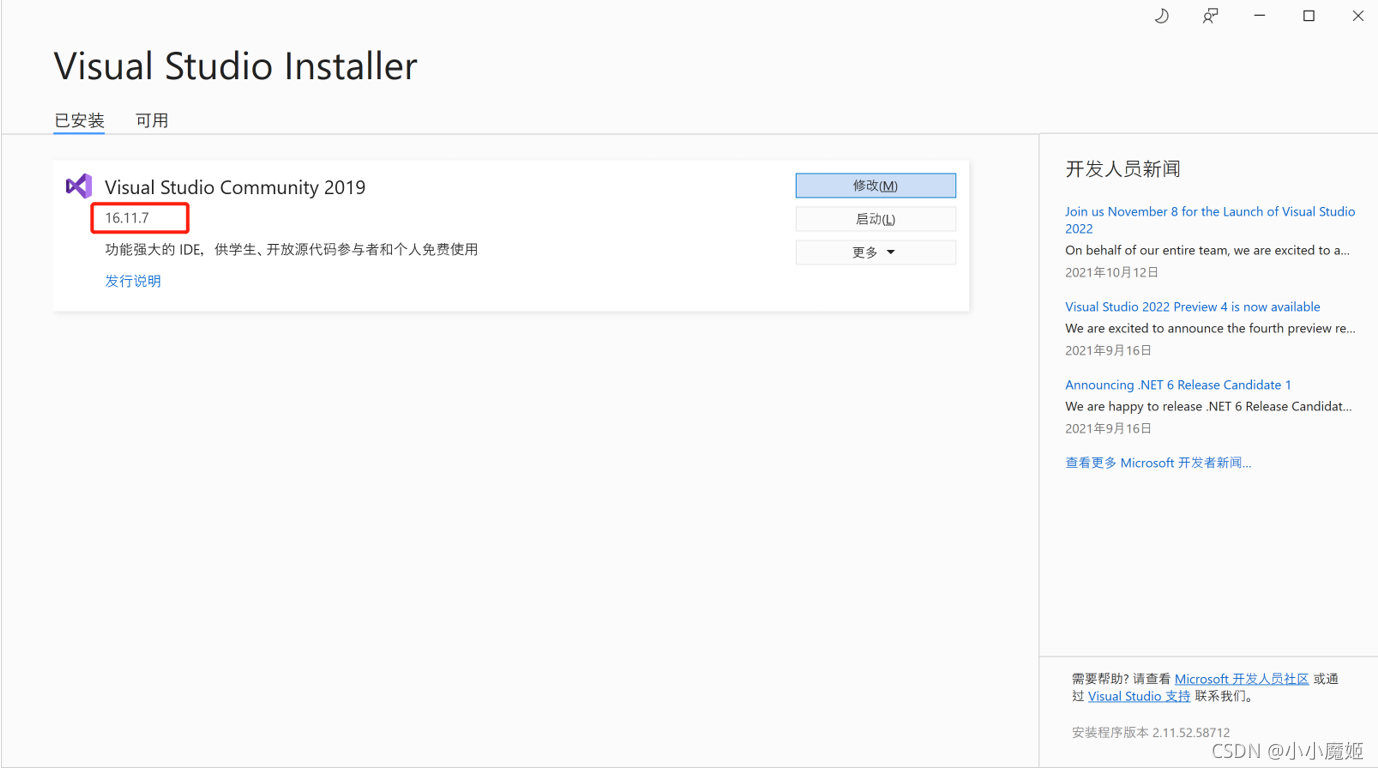This screenshot has width=1378, height=769.
Task: Open the Visual Studio 支持 link
Action: [1139, 696]
